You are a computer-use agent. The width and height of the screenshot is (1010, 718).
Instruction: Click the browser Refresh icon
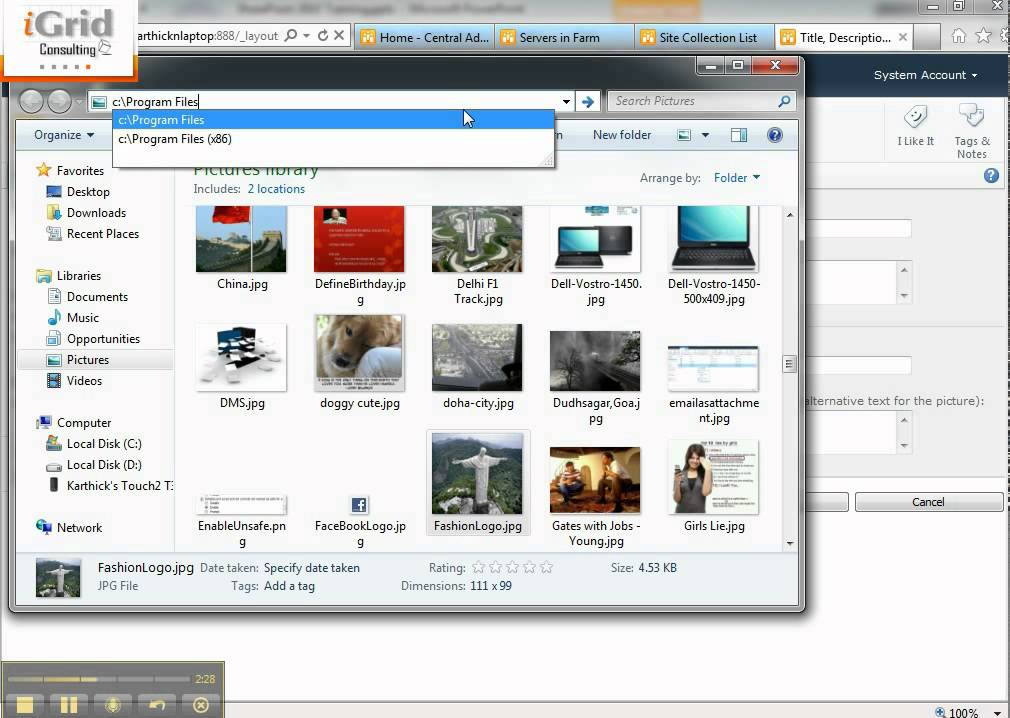(x=323, y=35)
